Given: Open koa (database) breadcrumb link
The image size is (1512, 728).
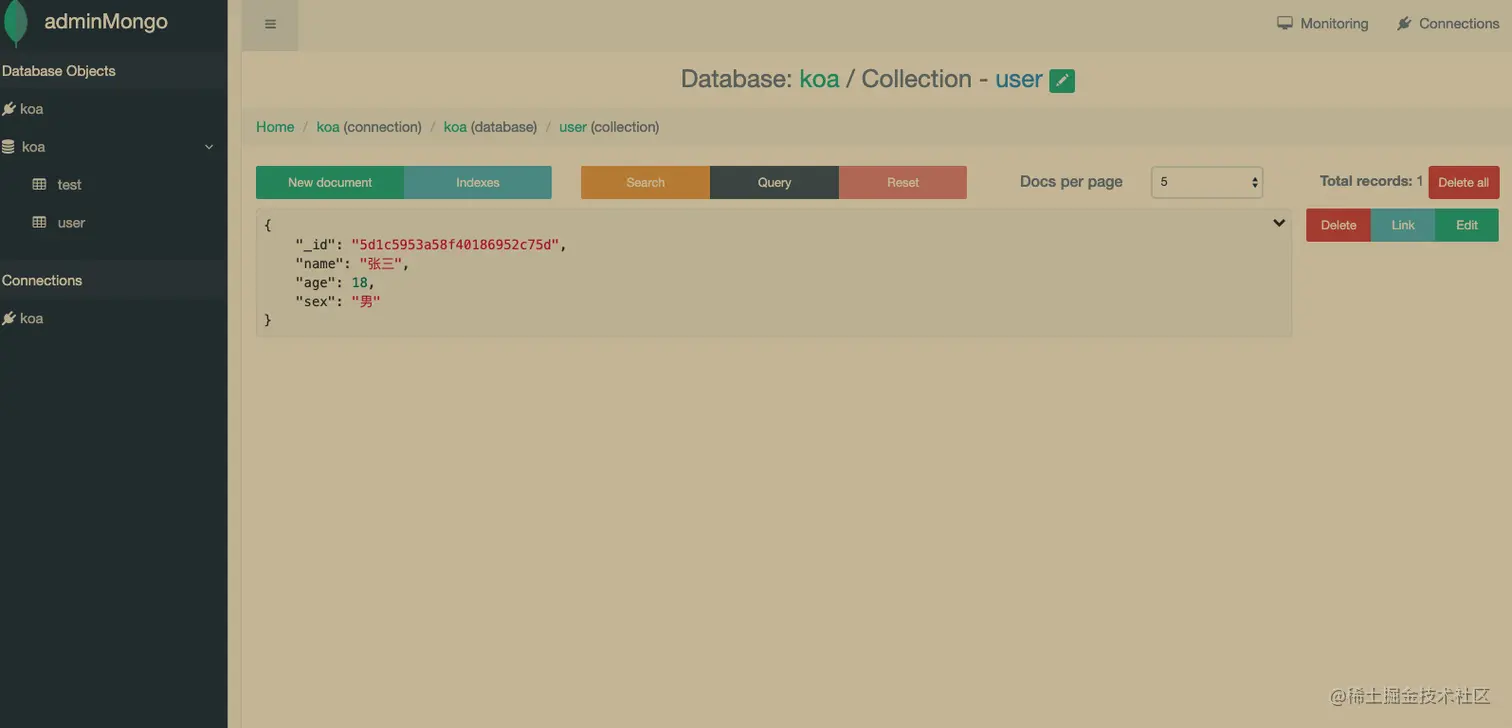Looking at the screenshot, I should click(x=455, y=127).
